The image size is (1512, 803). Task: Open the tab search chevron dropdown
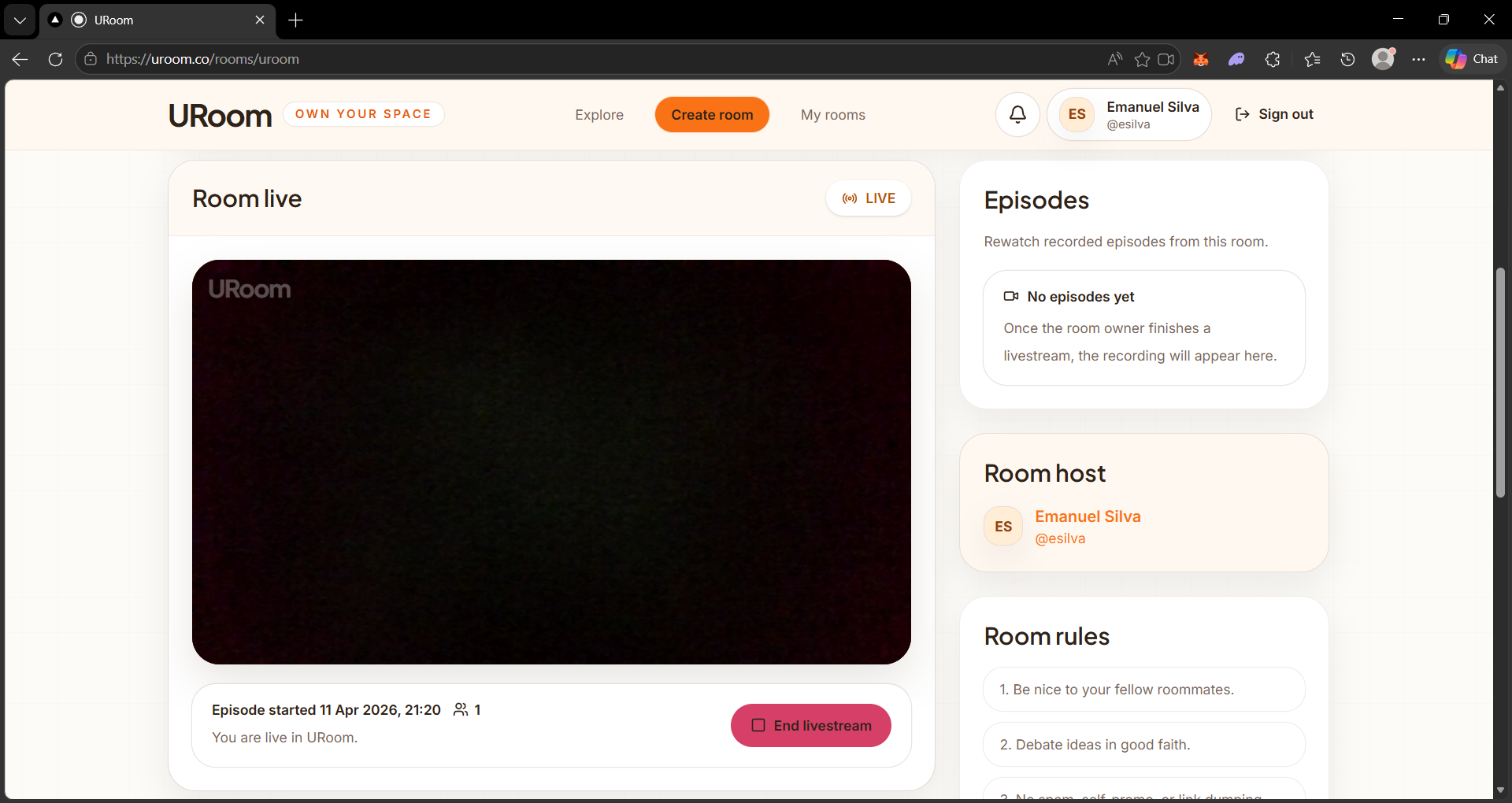(x=19, y=20)
